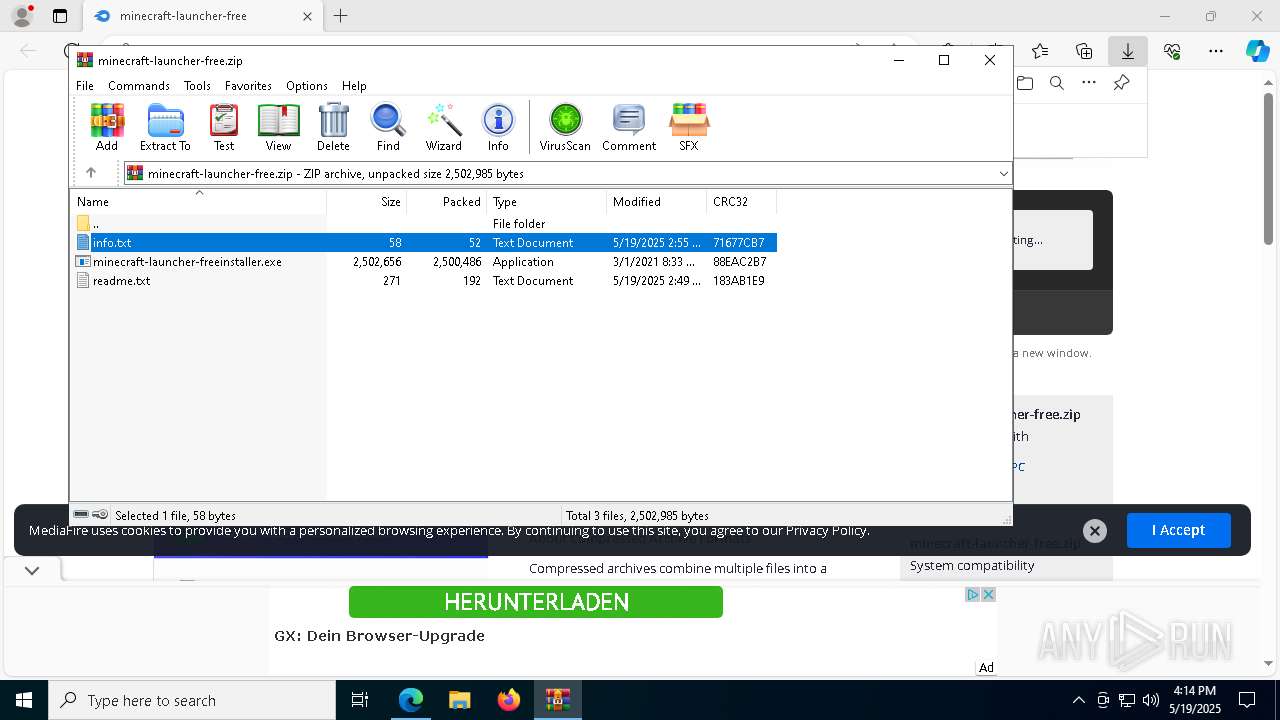The width and height of the screenshot is (1280, 720).
Task: Open the Copilot icon in Edge
Action: point(1257,51)
